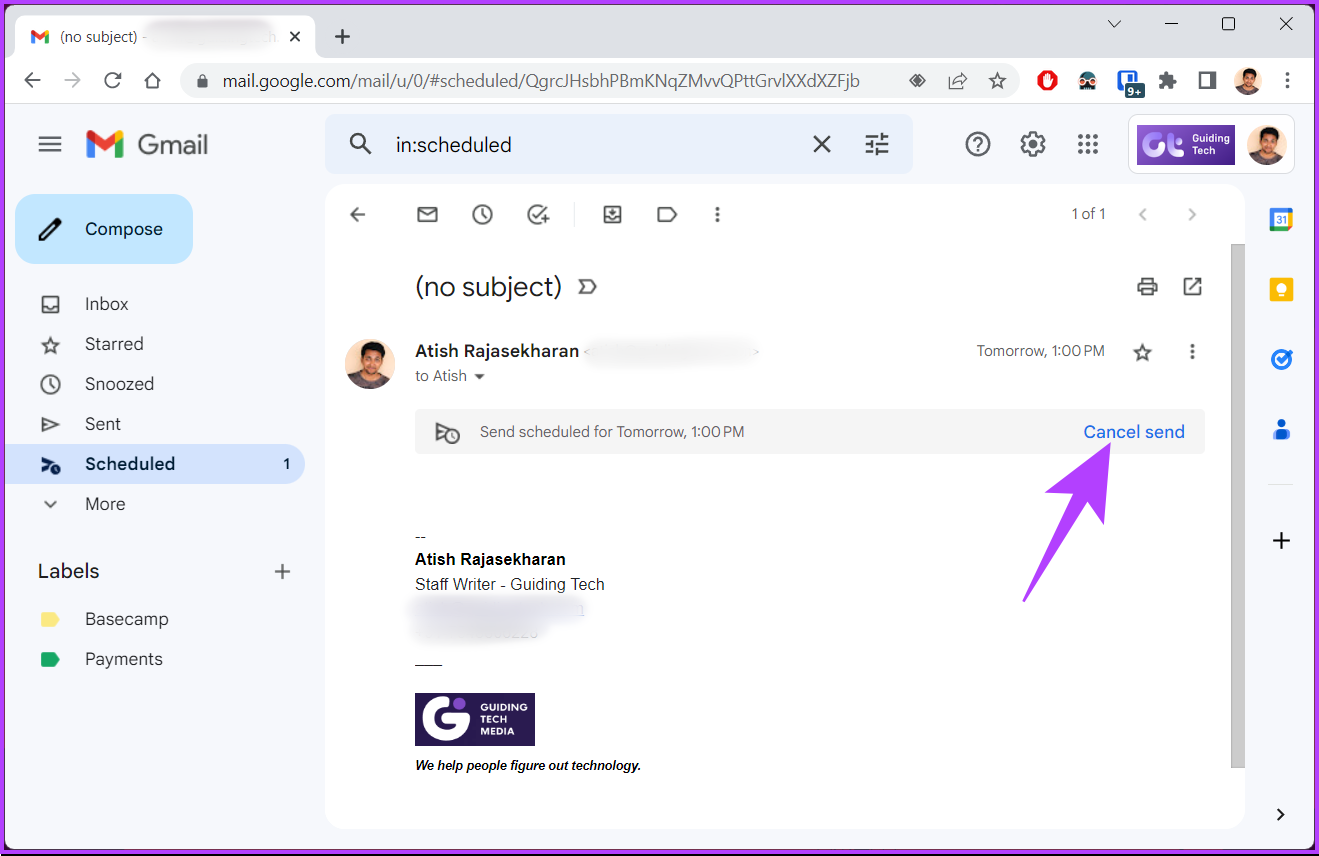
Task: Compose a new email
Action: point(103,228)
